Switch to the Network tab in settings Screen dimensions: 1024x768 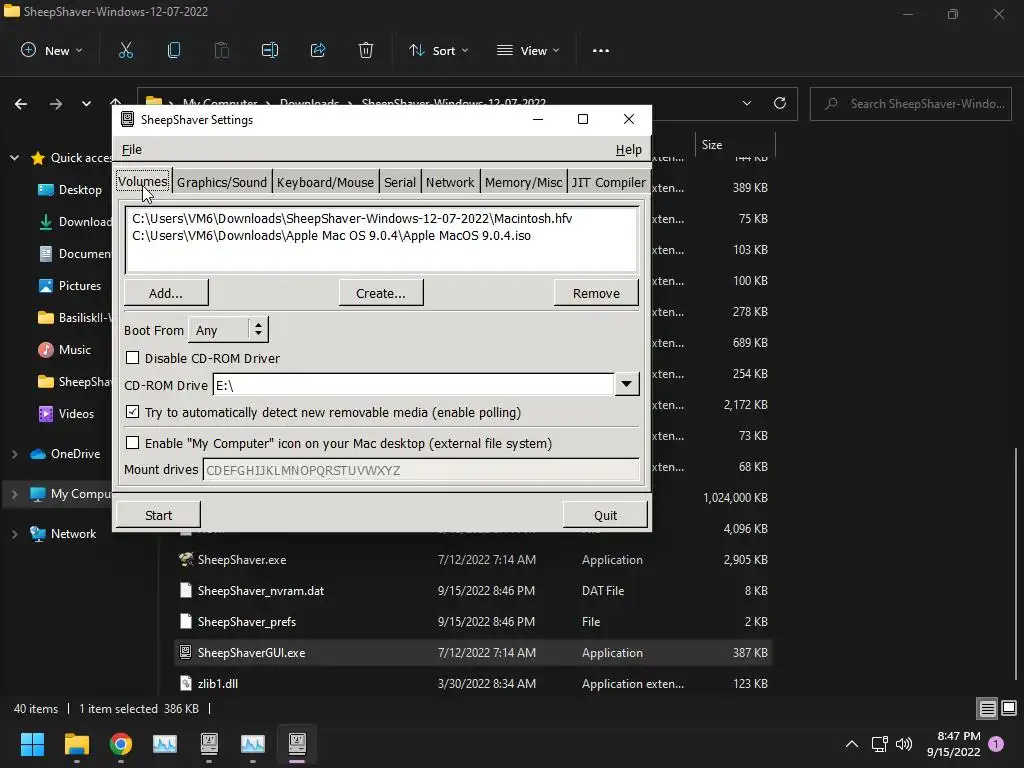coord(450,183)
